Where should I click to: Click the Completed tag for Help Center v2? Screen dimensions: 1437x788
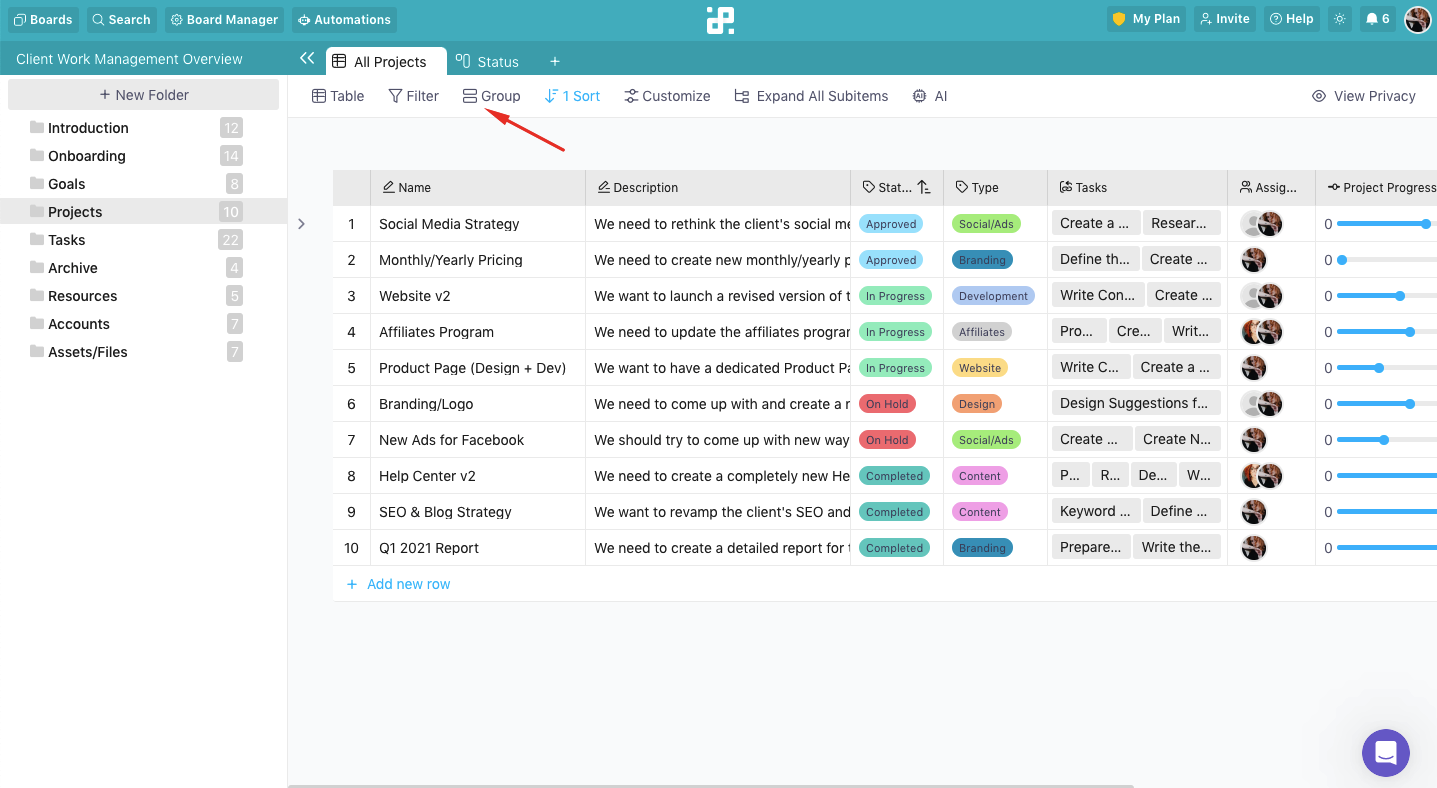894,476
